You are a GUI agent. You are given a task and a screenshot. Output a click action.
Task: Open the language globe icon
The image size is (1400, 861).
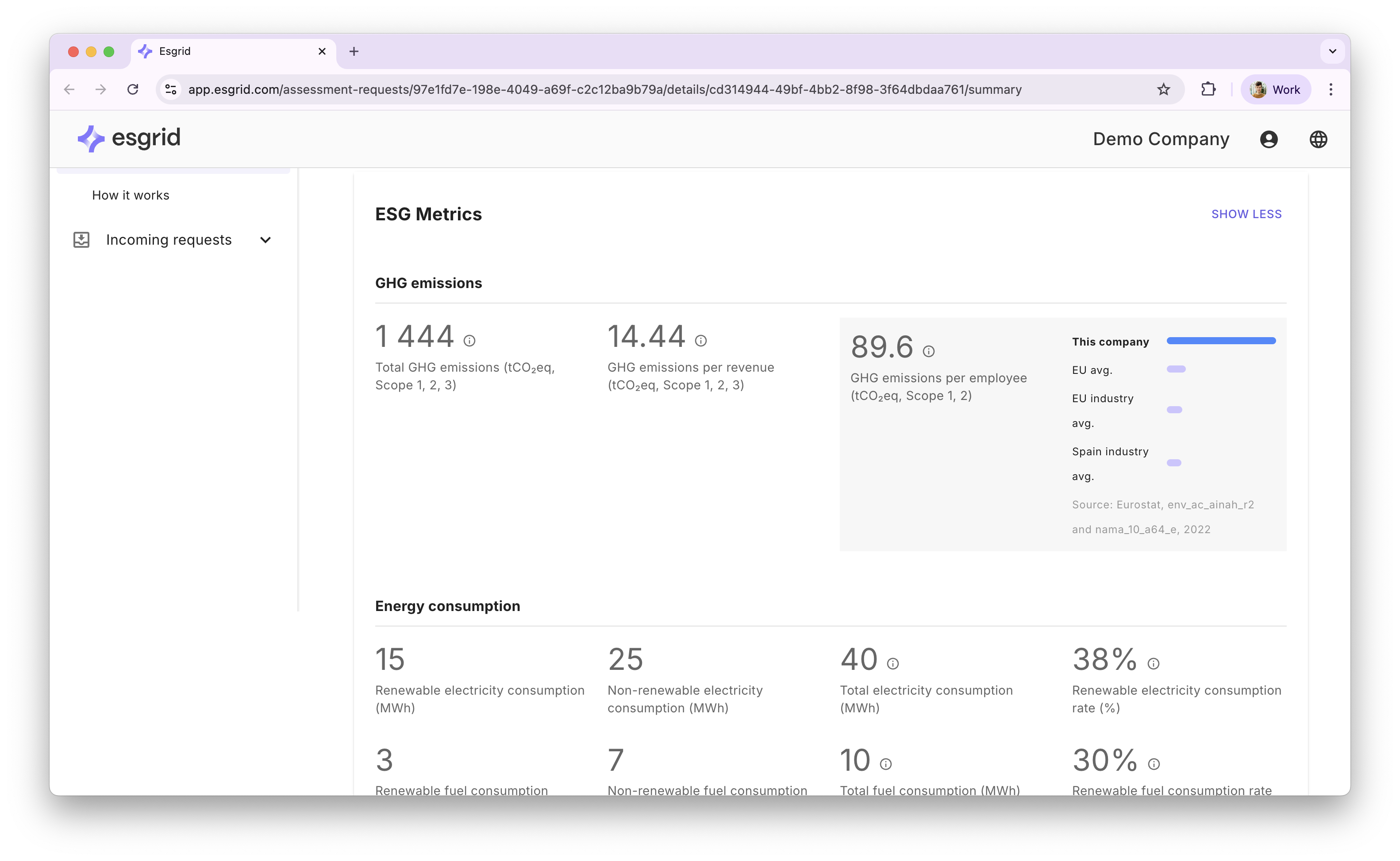tap(1319, 138)
